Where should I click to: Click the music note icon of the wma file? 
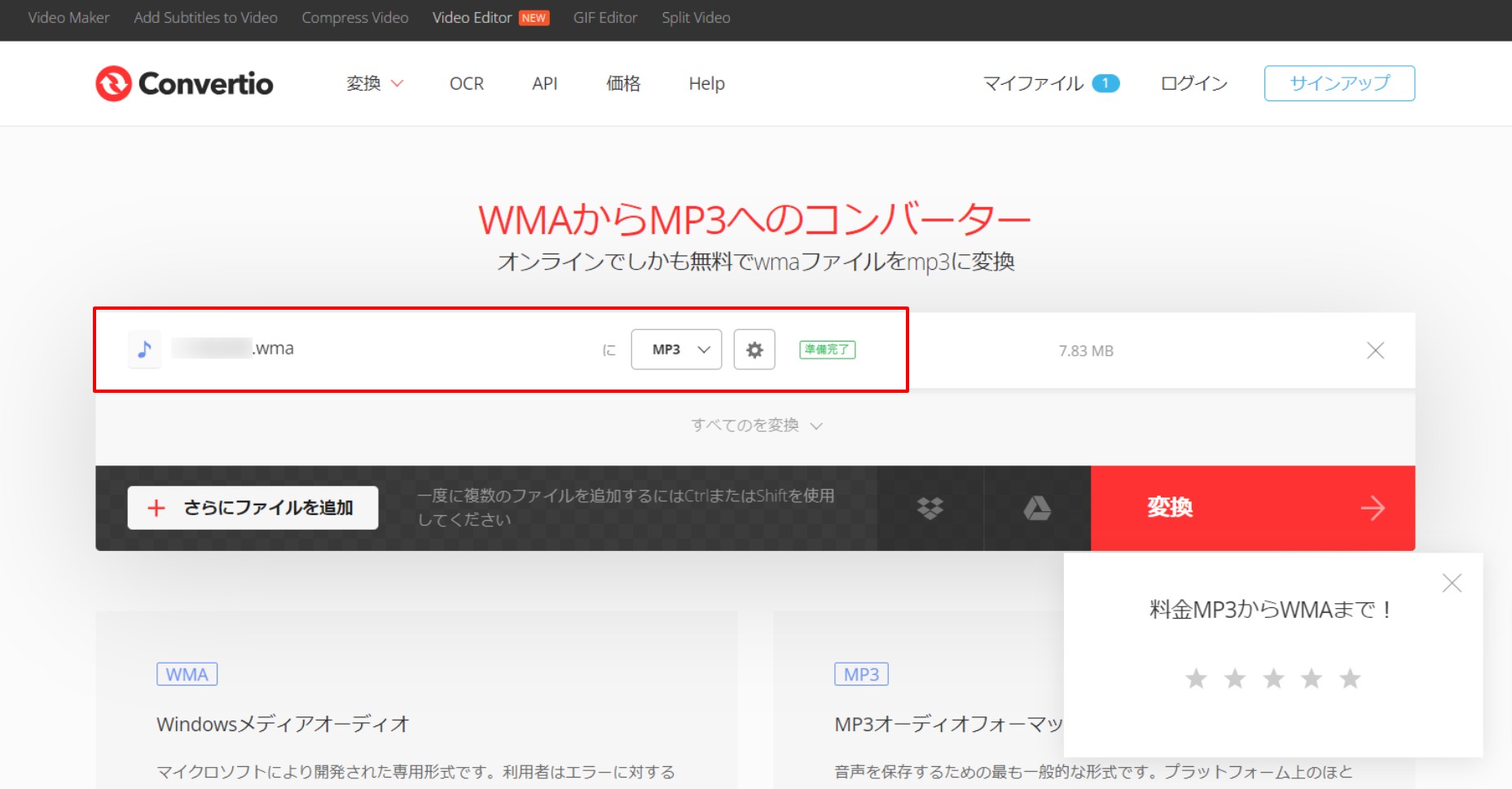click(144, 350)
